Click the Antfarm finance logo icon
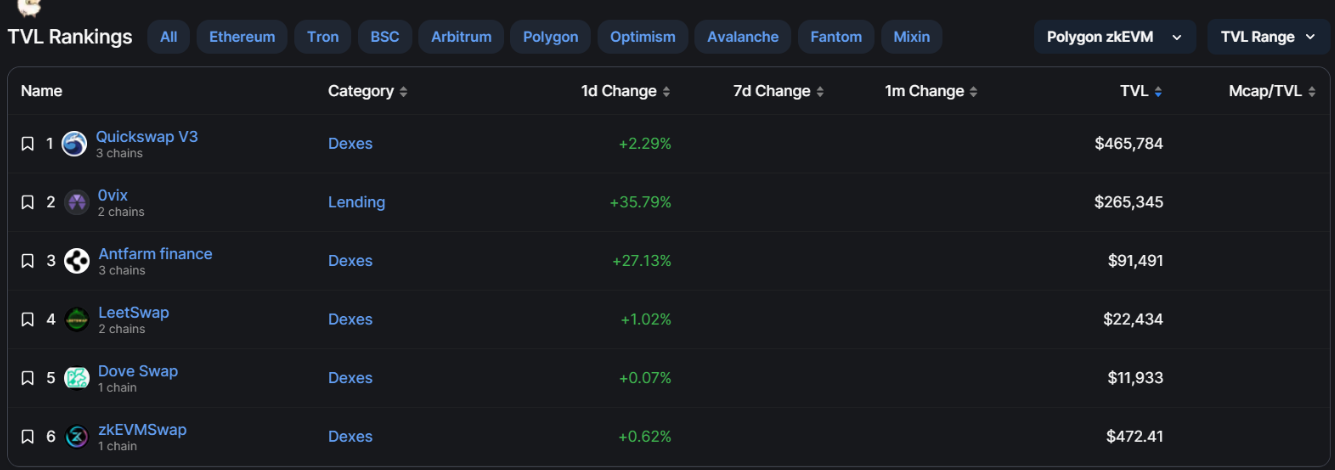The height and width of the screenshot is (470, 1335). click(77, 261)
